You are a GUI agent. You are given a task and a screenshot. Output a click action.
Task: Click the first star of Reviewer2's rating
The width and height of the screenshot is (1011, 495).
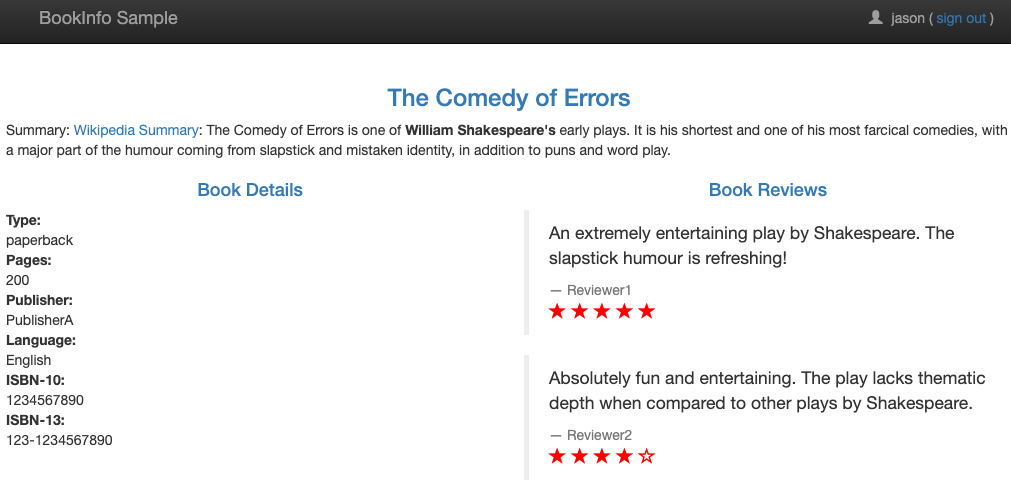click(557, 457)
